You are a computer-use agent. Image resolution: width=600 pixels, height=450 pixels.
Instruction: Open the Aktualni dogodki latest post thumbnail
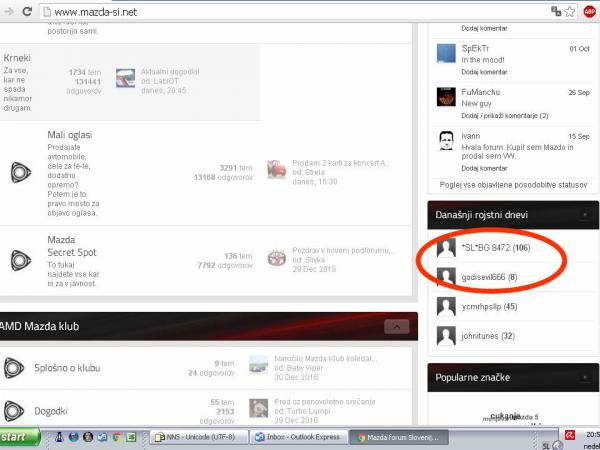(x=125, y=77)
